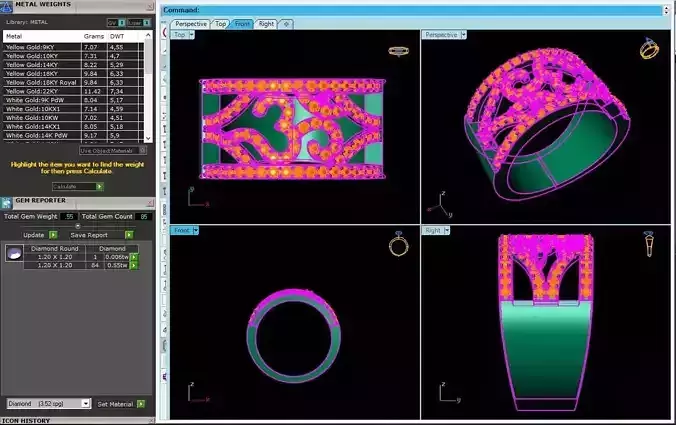Select the Yellow Gold:22KY row
This screenshot has height=425, width=676.
tap(73, 91)
